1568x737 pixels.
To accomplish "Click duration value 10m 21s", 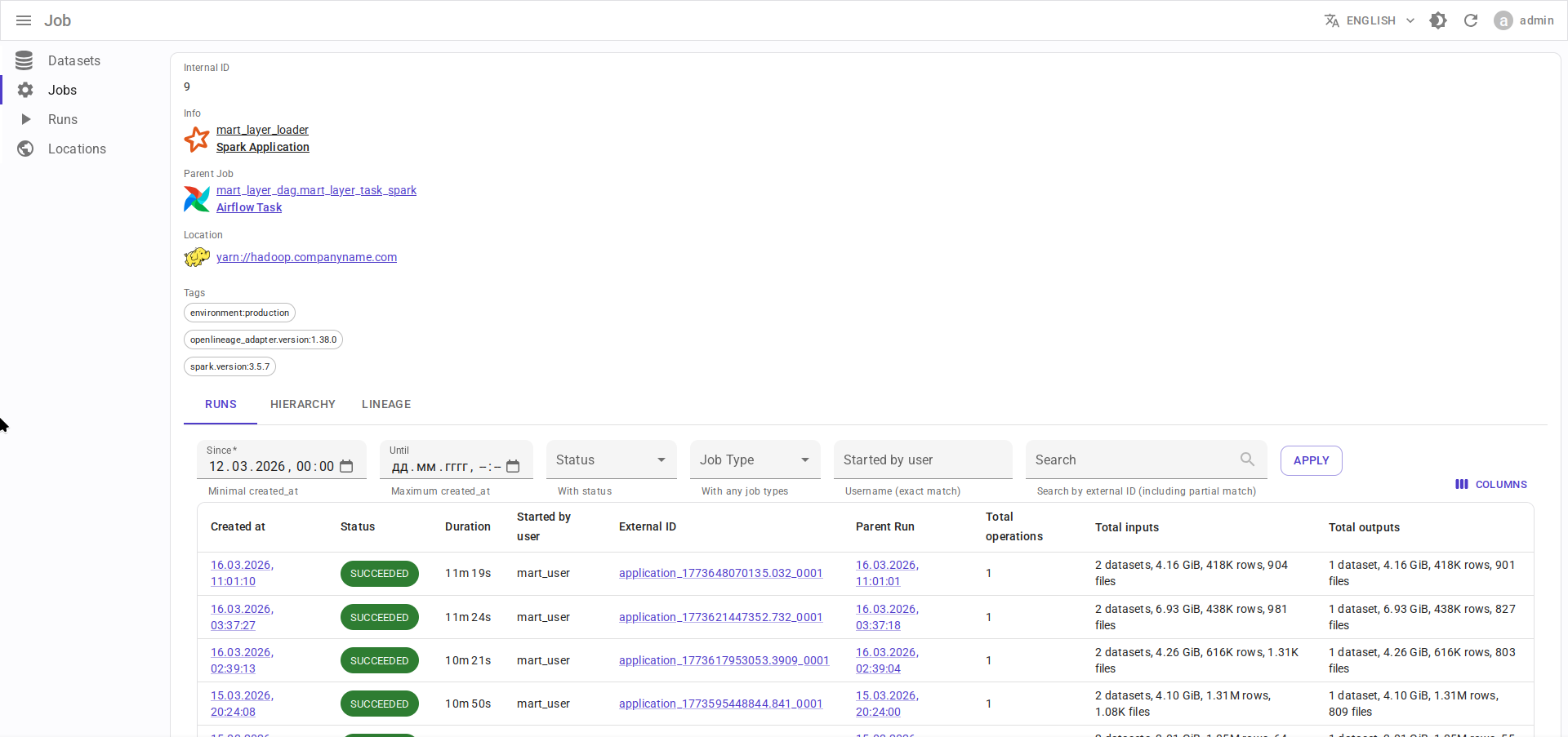I will [x=468, y=660].
